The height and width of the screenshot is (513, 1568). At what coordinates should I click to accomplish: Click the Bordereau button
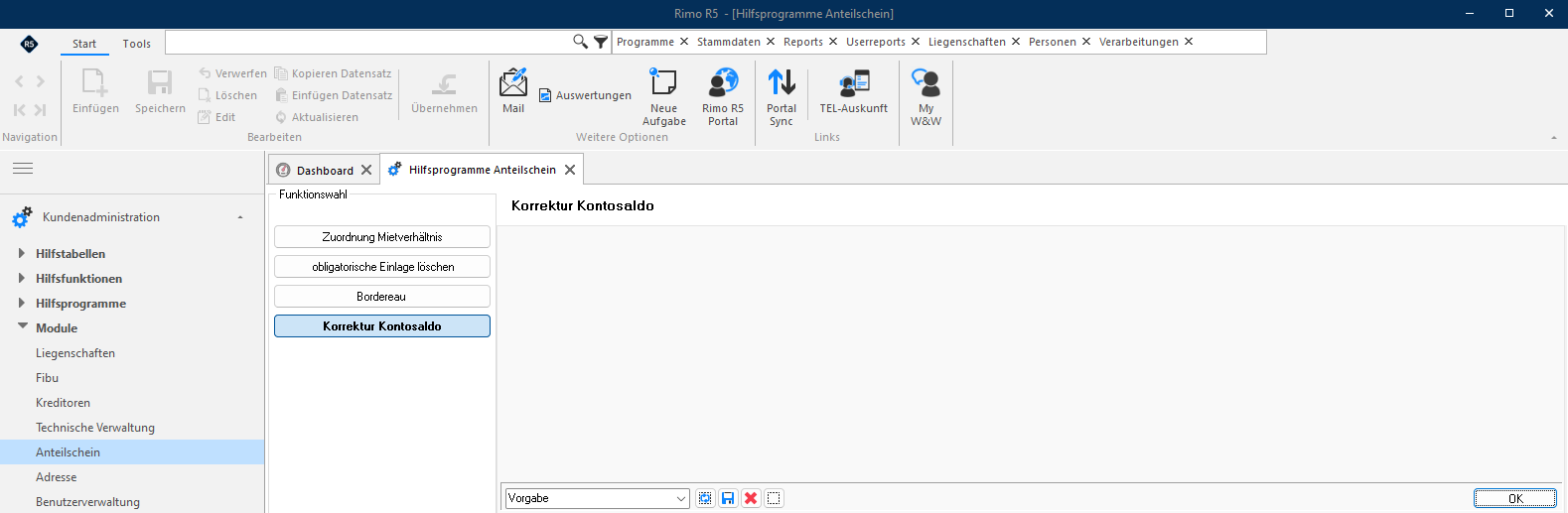point(382,297)
